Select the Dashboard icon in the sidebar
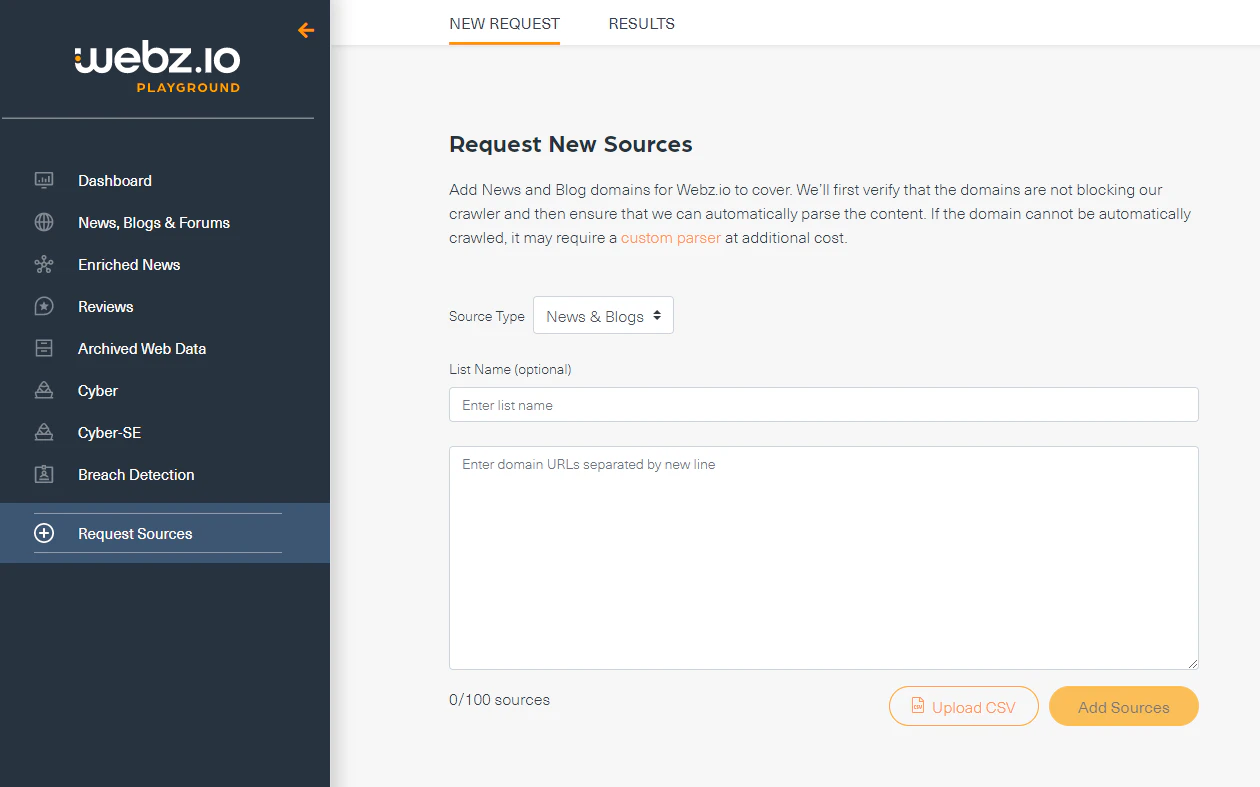1260x787 pixels. pos(44,180)
